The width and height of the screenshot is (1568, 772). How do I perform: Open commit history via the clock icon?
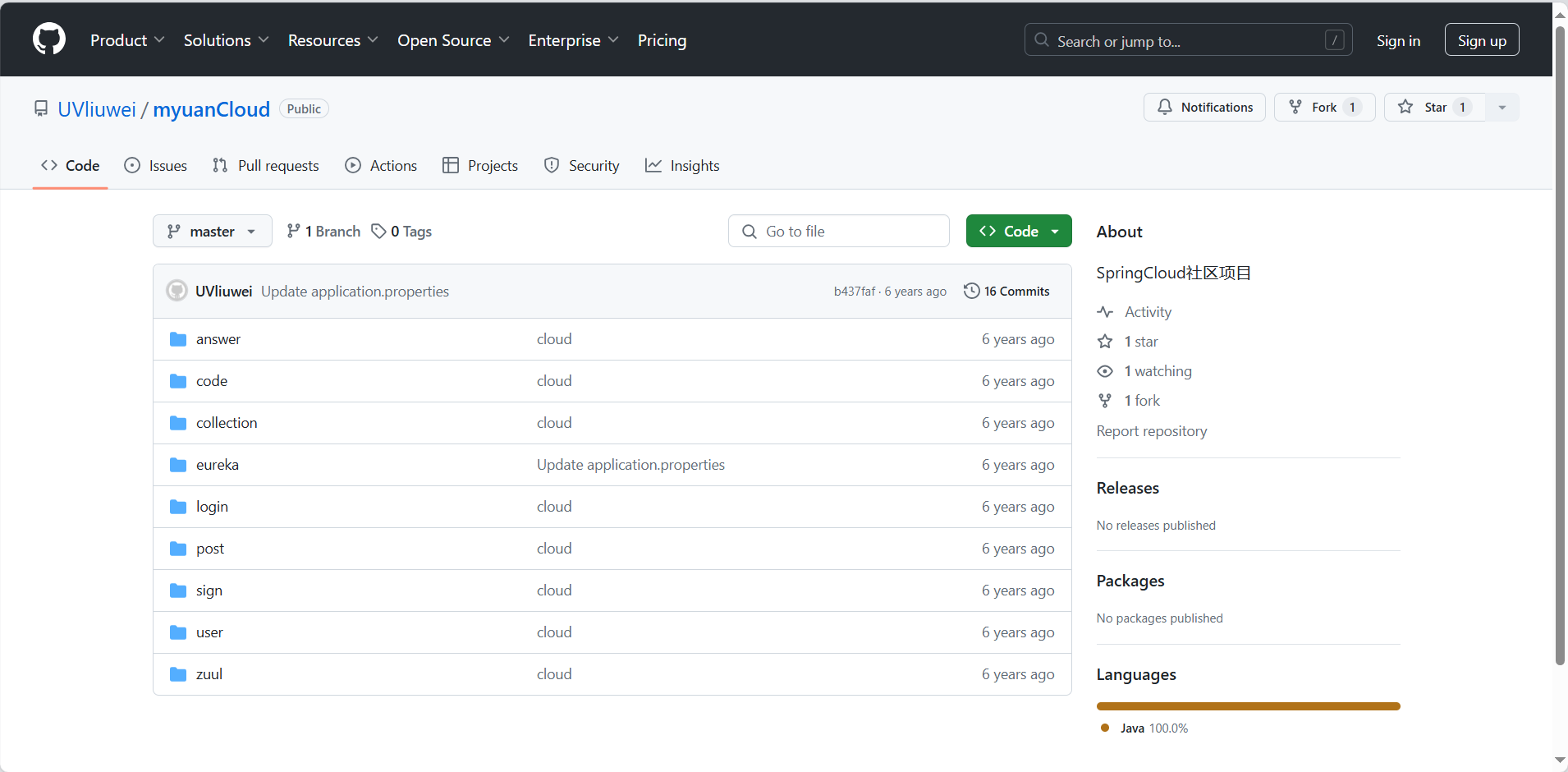point(972,291)
